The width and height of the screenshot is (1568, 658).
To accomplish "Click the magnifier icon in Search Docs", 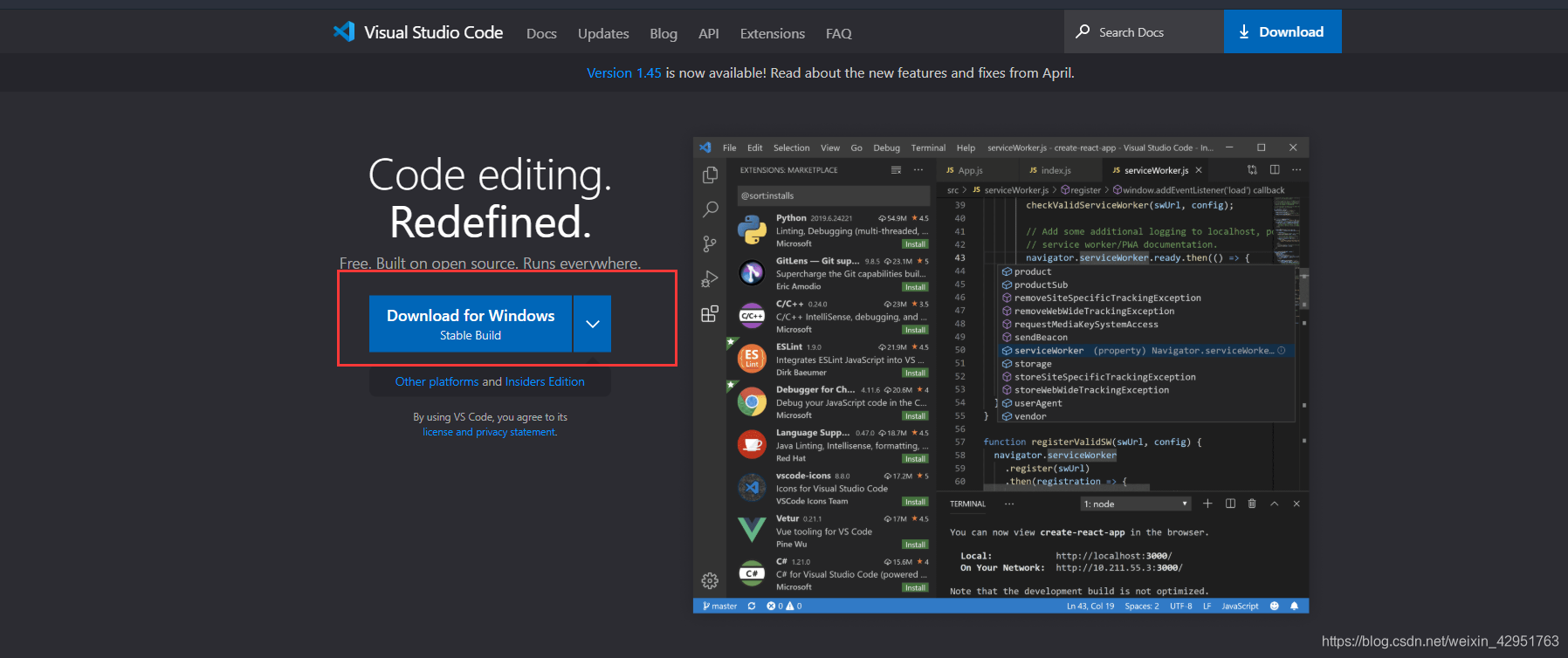I will [x=1083, y=31].
